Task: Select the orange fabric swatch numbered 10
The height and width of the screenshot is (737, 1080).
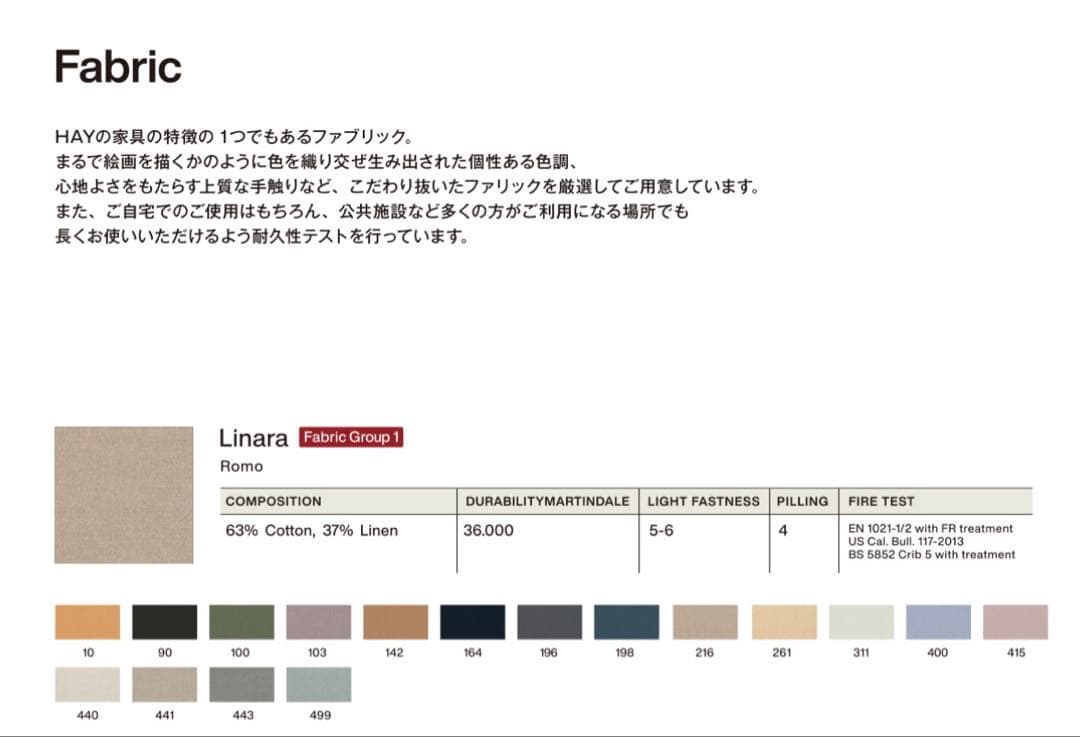Action: pos(87,622)
